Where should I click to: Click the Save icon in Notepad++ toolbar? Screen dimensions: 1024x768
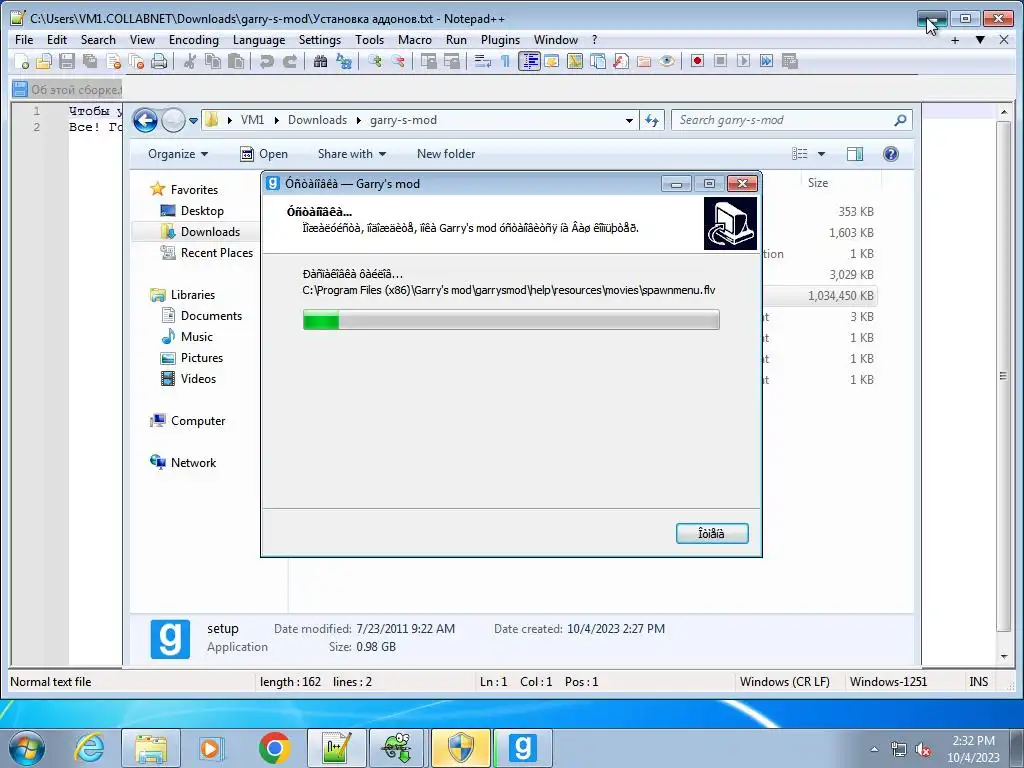[x=67, y=61]
